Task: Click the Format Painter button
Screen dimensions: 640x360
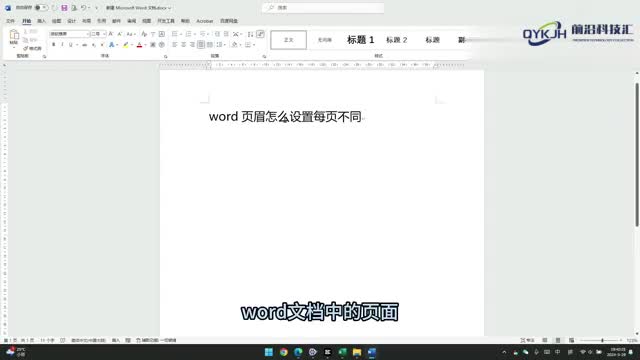Action: coord(32,48)
